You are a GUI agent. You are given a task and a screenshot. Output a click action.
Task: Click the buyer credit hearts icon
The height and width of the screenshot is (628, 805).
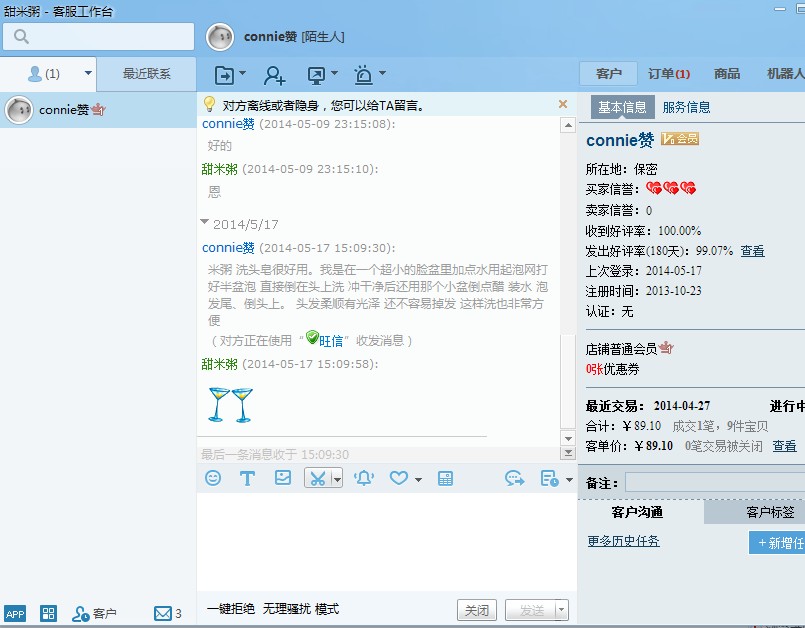pyautogui.click(x=671, y=188)
